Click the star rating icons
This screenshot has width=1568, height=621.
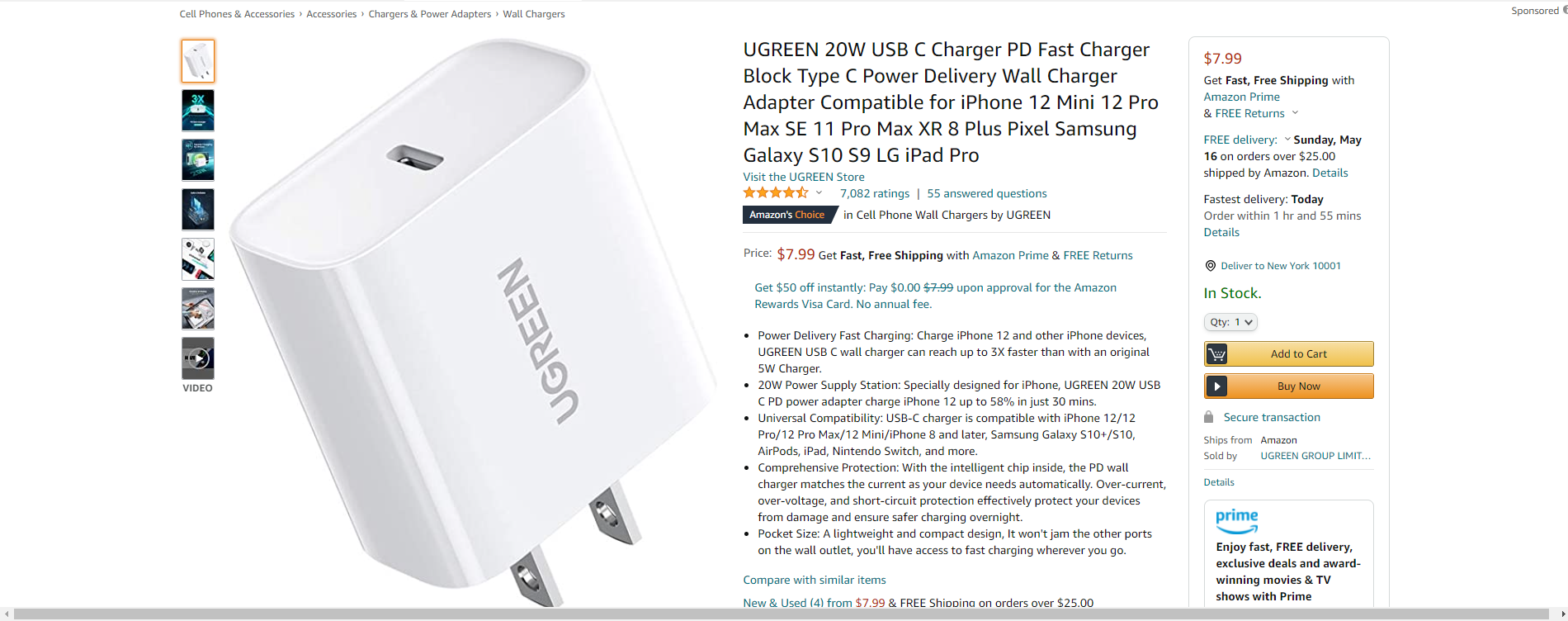(x=776, y=193)
